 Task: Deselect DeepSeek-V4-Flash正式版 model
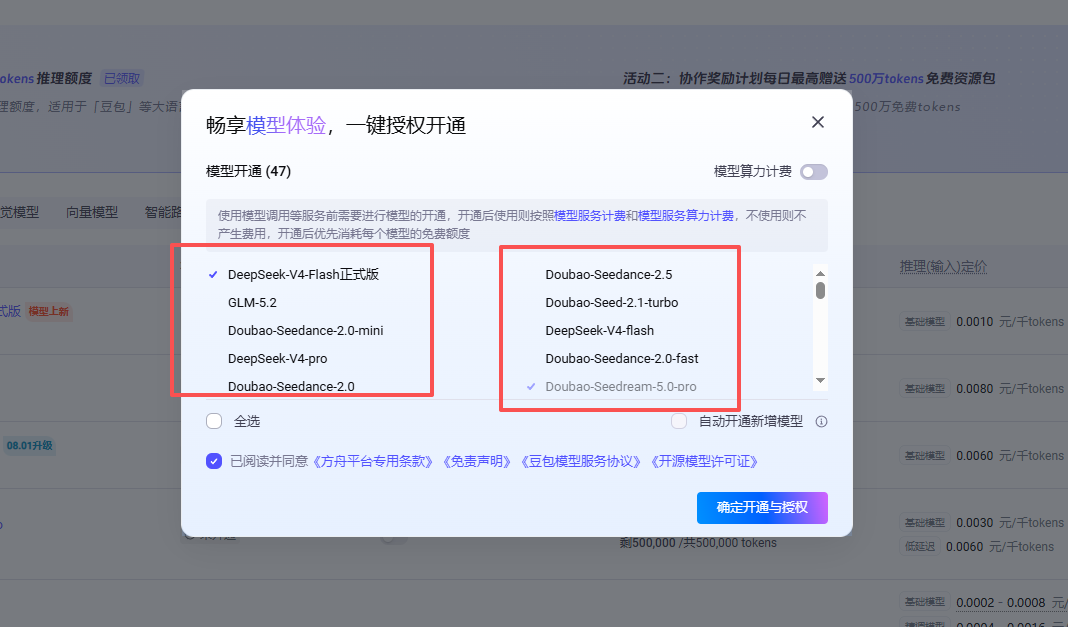coord(303,274)
